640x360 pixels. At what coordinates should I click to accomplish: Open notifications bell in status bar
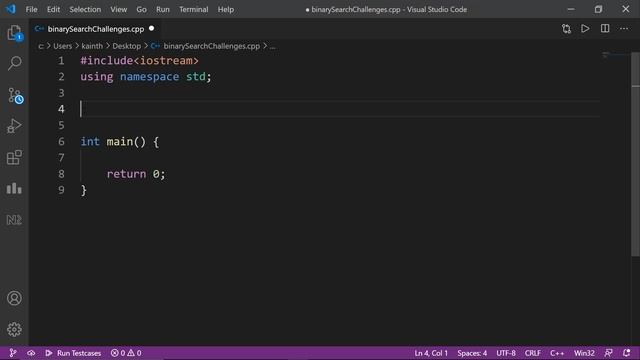[x=627, y=353]
